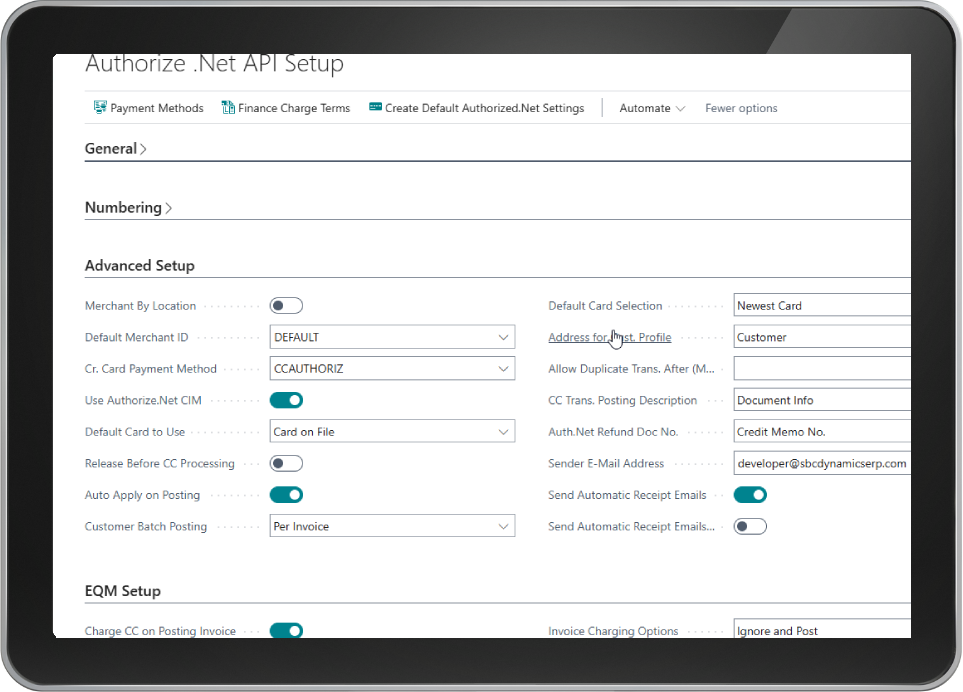Toggle Merchant By Location switch
Image resolution: width=963 pixels, height=692 pixels.
pos(286,306)
